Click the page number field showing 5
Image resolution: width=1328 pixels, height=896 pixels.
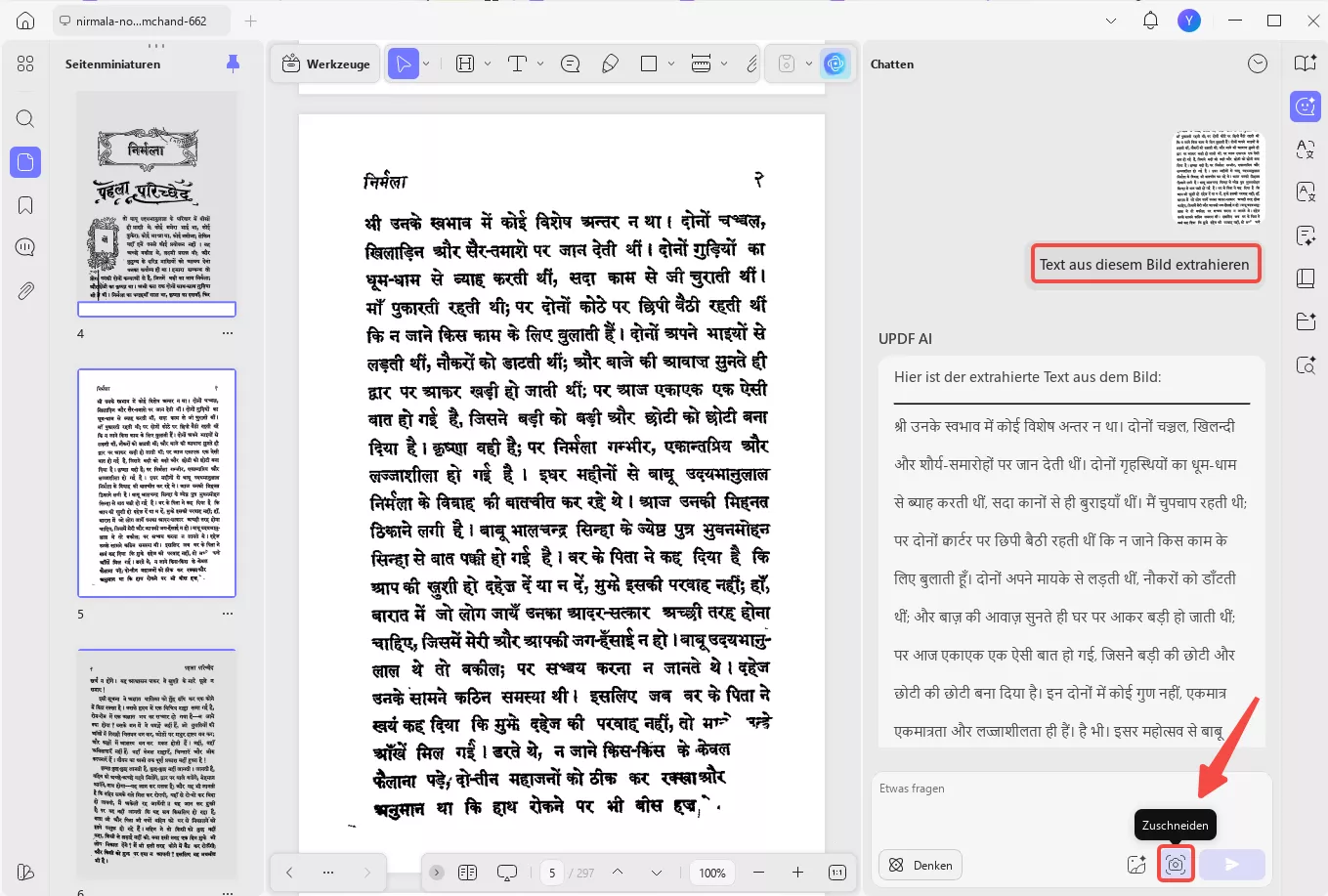coord(552,873)
